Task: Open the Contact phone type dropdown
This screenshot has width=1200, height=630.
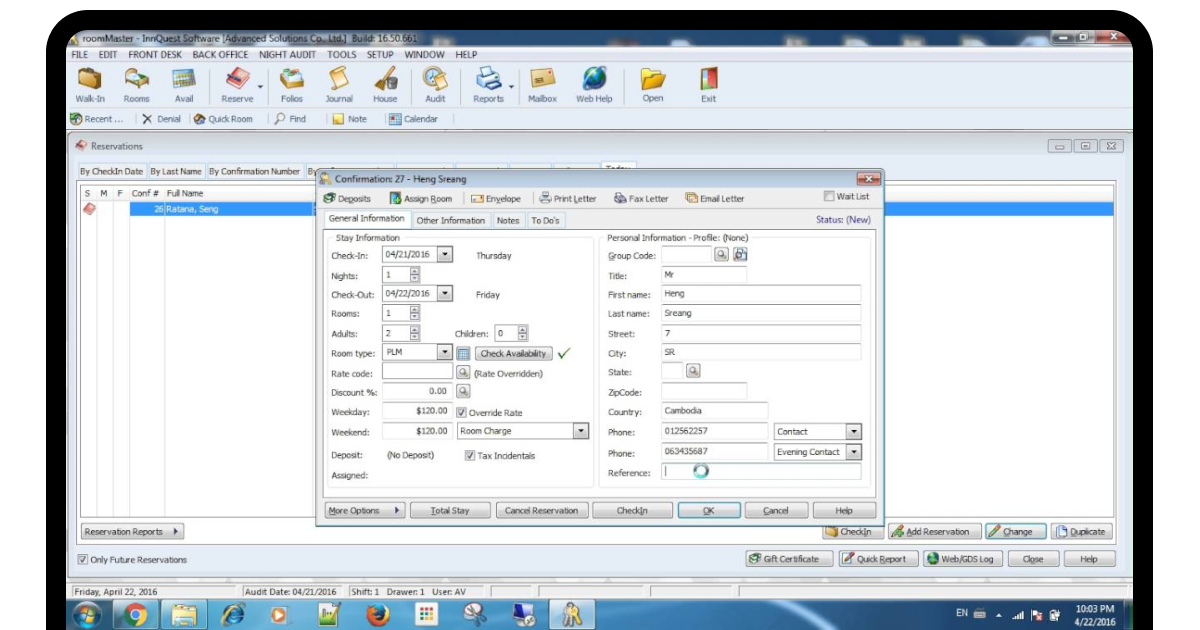Action: (853, 432)
